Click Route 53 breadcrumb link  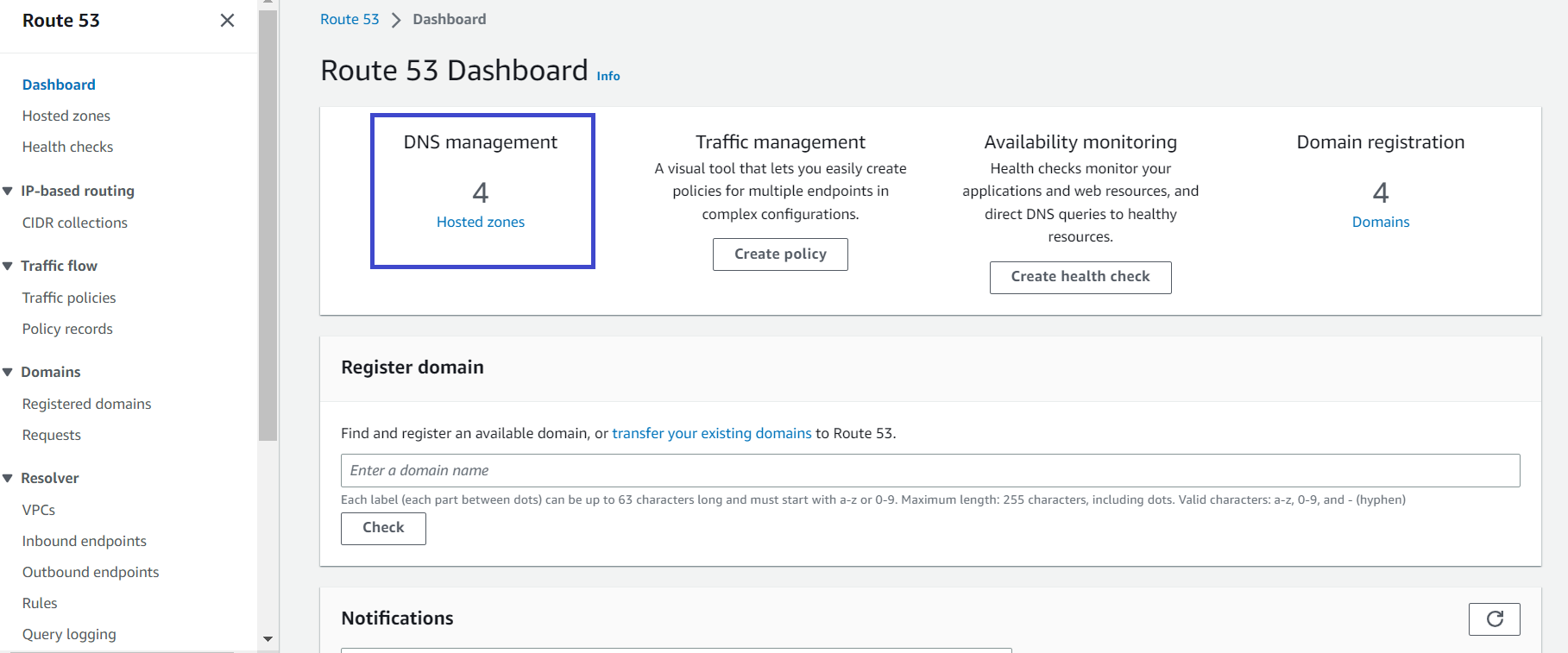(x=349, y=19)
